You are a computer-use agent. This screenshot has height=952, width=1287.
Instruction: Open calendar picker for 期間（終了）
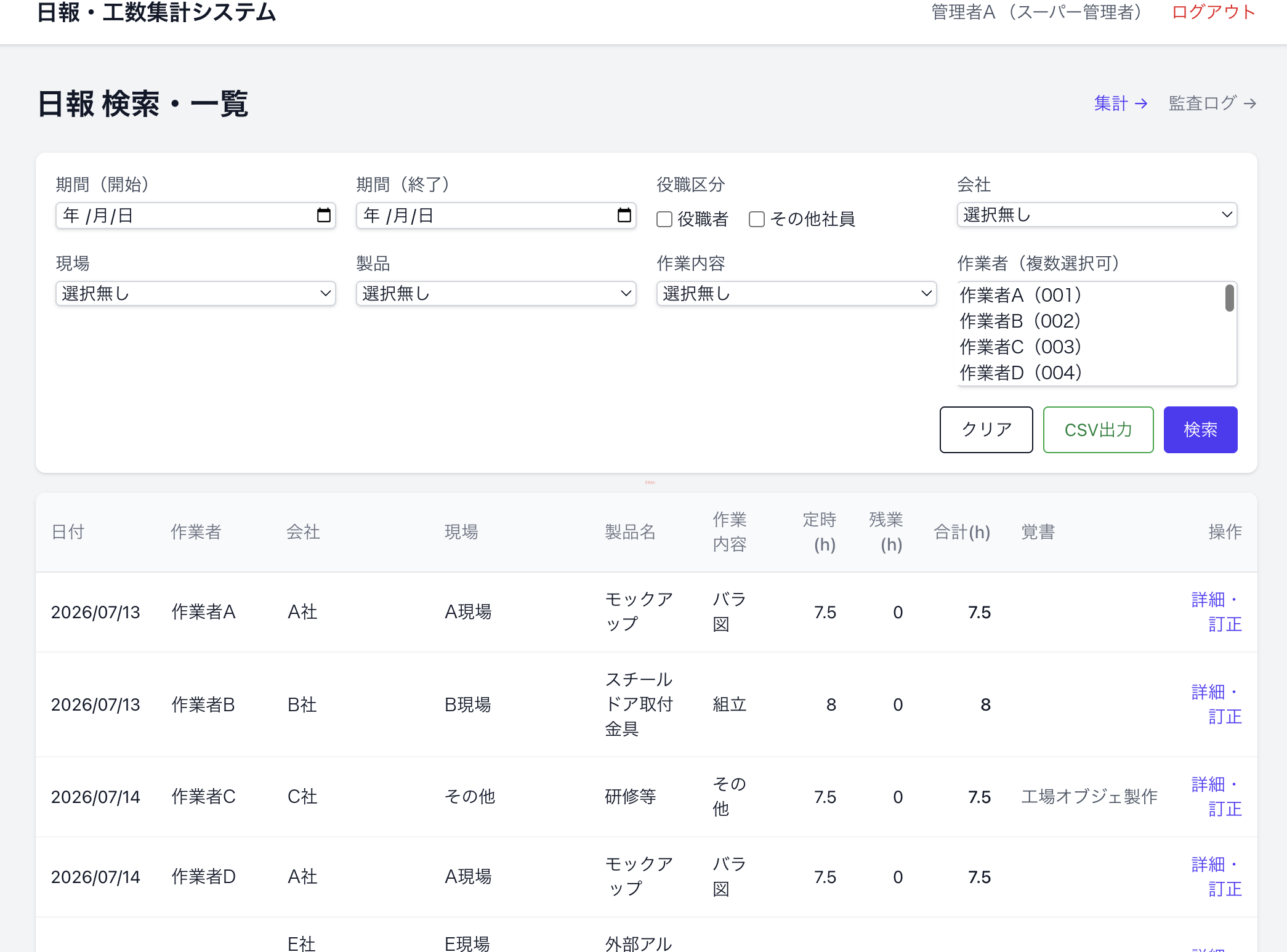[624, 216]
